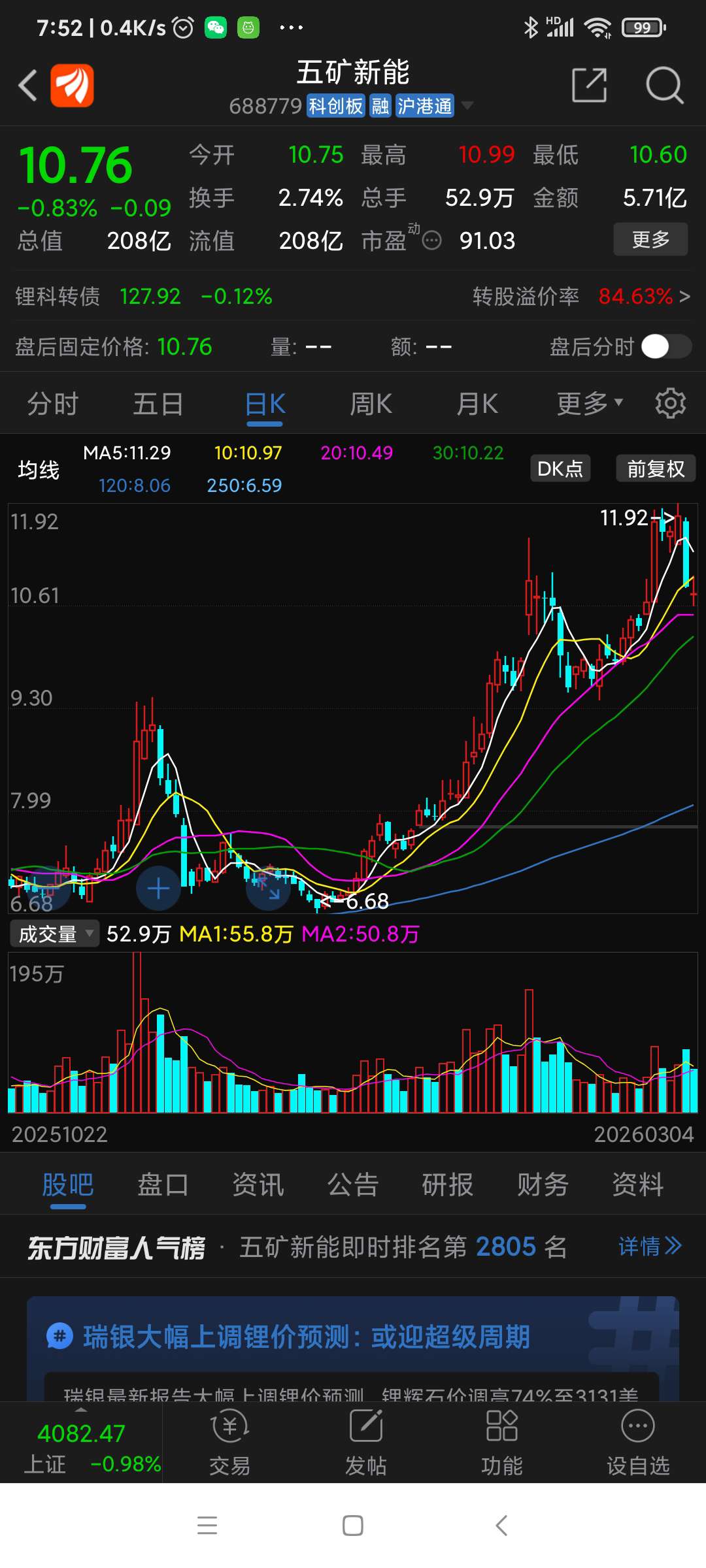Screen dimensions: 706x1568
Task: Switch to the 财务 tab
Action: [x=543, y=1184]
